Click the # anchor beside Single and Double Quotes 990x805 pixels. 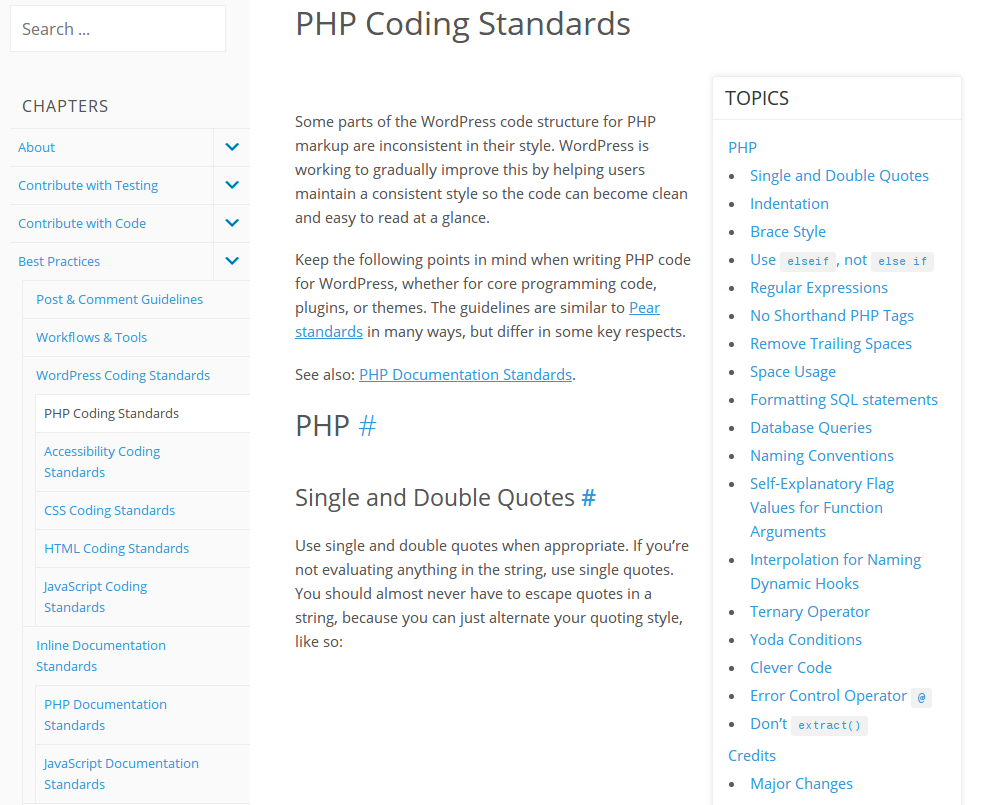click(x=588, y=497)
